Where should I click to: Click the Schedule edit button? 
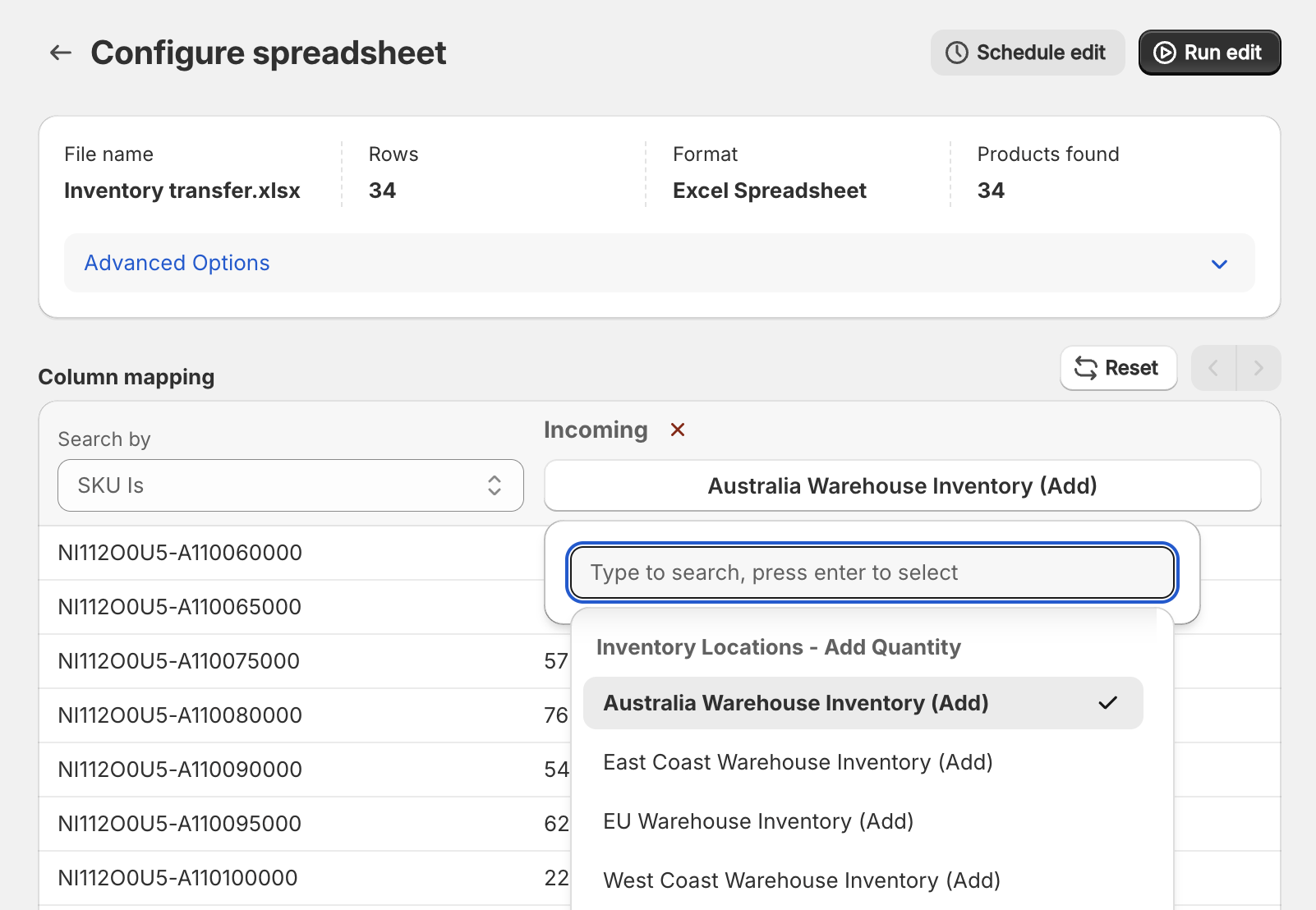pyautogui.click(x=1027, y=53)
